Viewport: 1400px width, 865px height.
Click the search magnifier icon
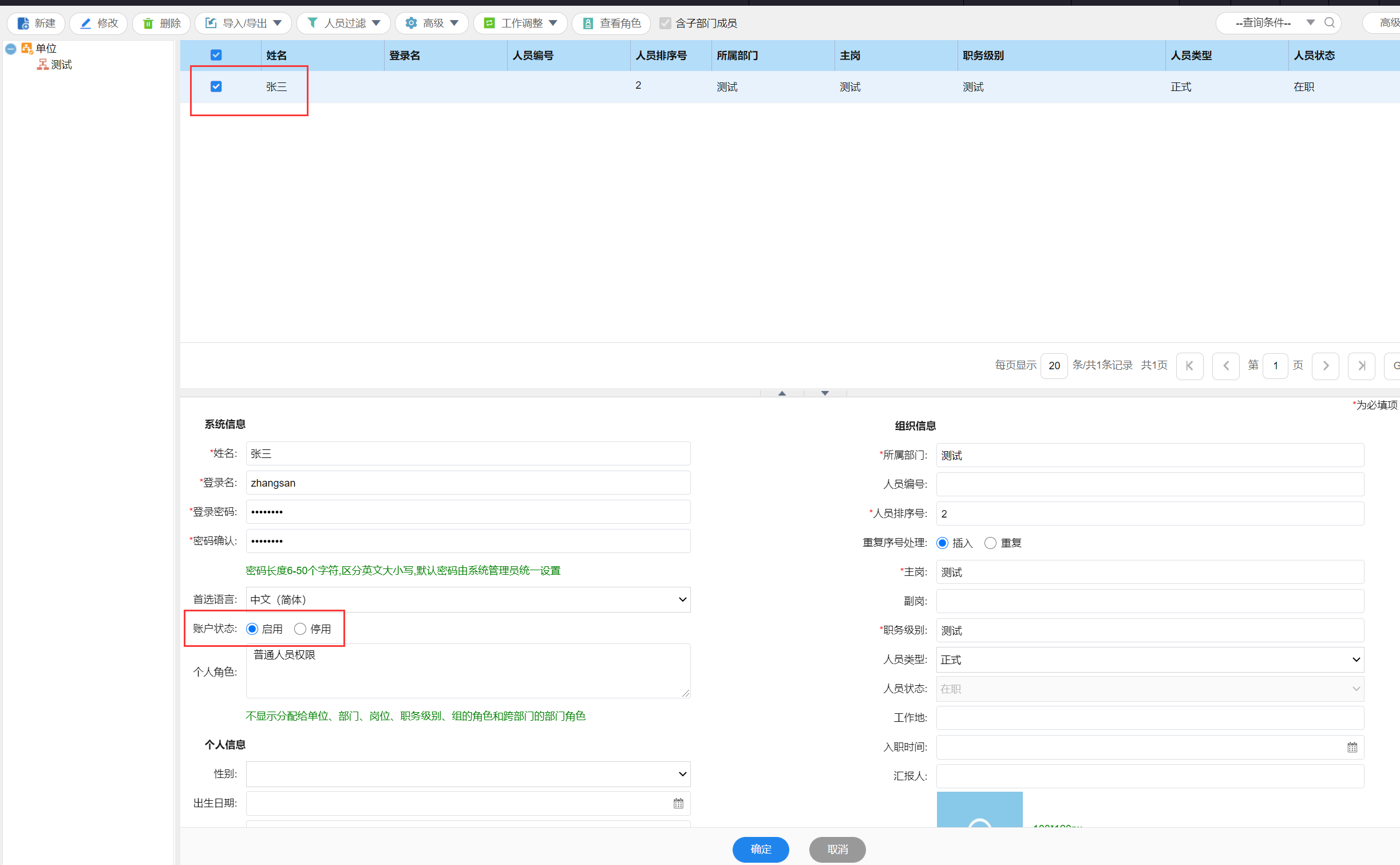pos(1330,22)
